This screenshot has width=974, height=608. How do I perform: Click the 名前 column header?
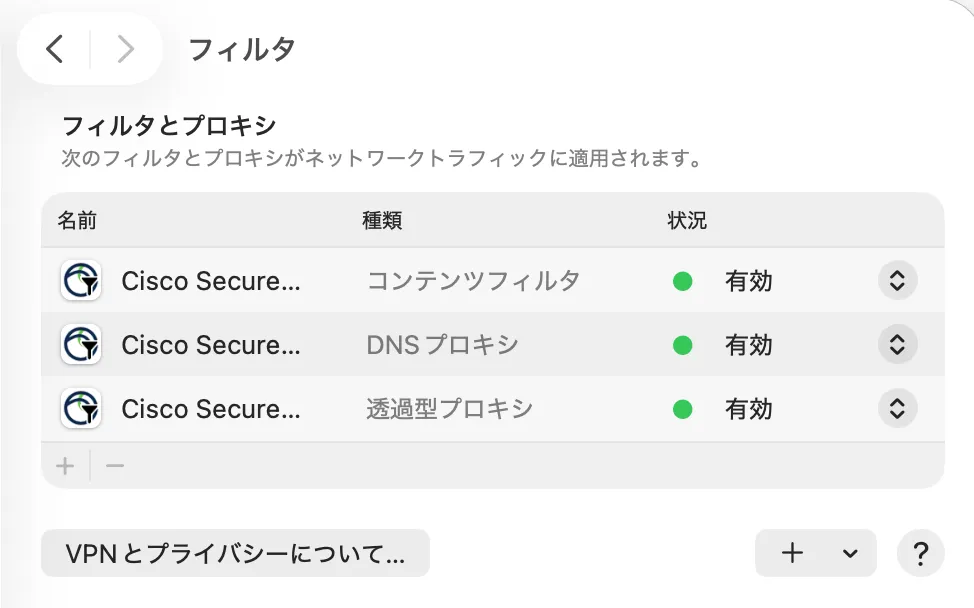pos(77,221)
